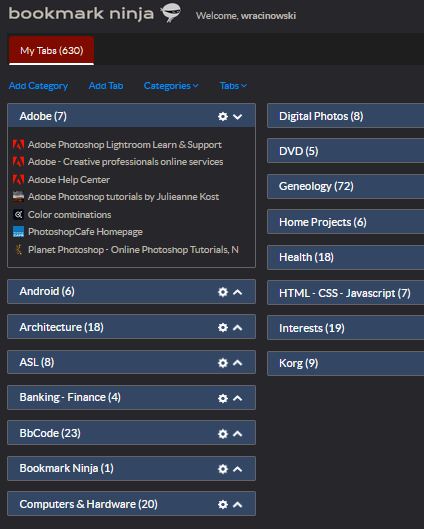Click the Bookmark Ninja logo icon

pos(171,12)
